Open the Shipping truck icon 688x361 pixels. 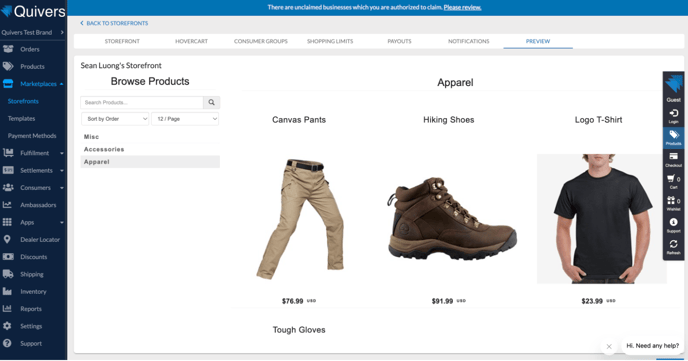(x=8, y=274)
